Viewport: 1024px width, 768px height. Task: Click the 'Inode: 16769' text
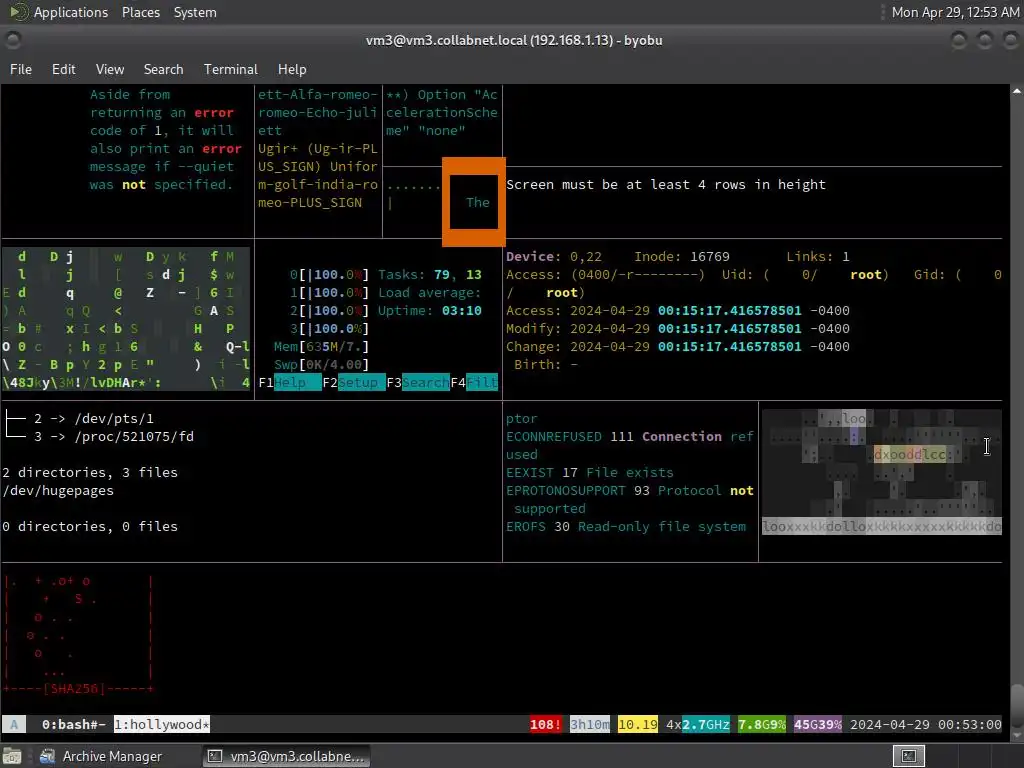click(682, 257)
